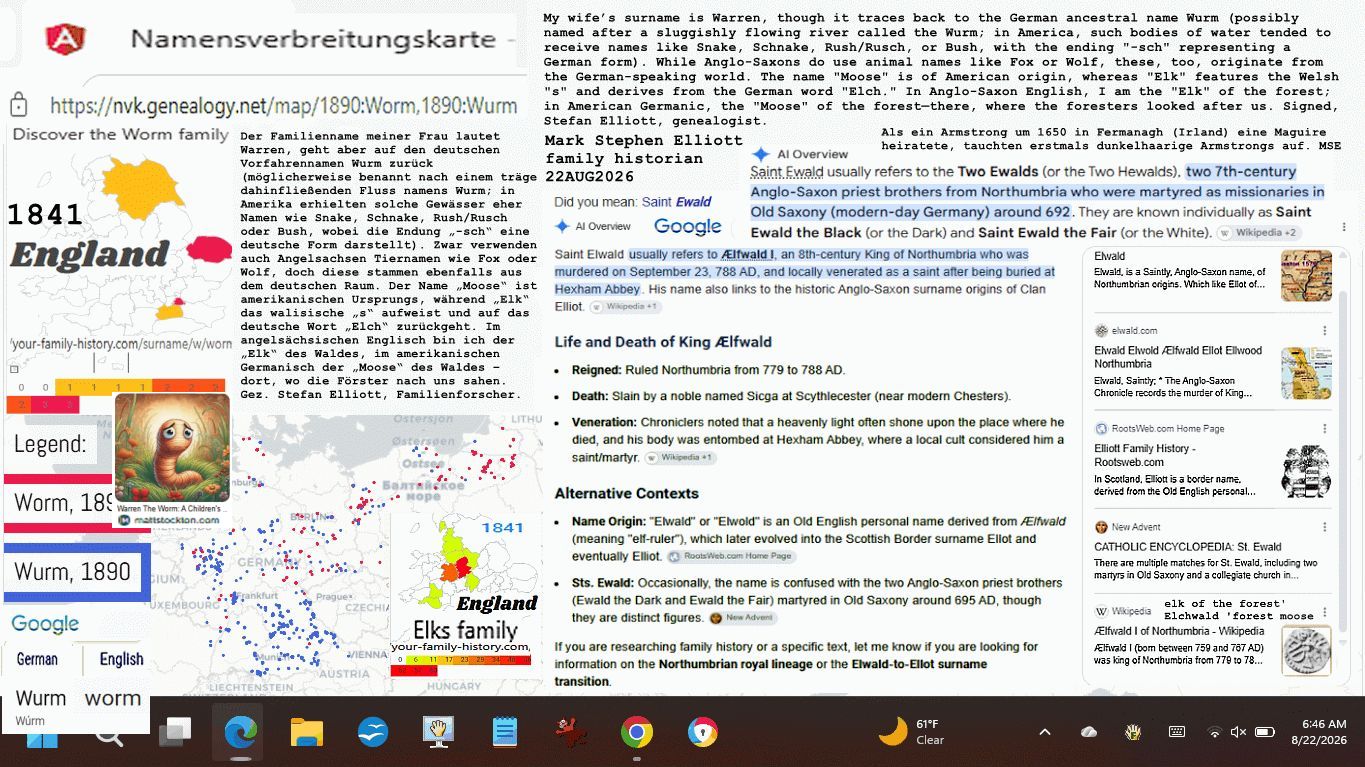Click the blue "Wurm, 1890" legend entry
Image resolution: width=1365 pixels, height=767 pixels.
(77, 572)
